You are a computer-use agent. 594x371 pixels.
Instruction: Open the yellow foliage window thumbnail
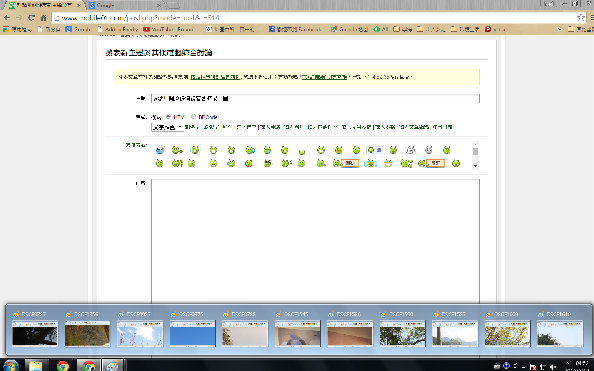pyautogui.click(x=507, y=333)
